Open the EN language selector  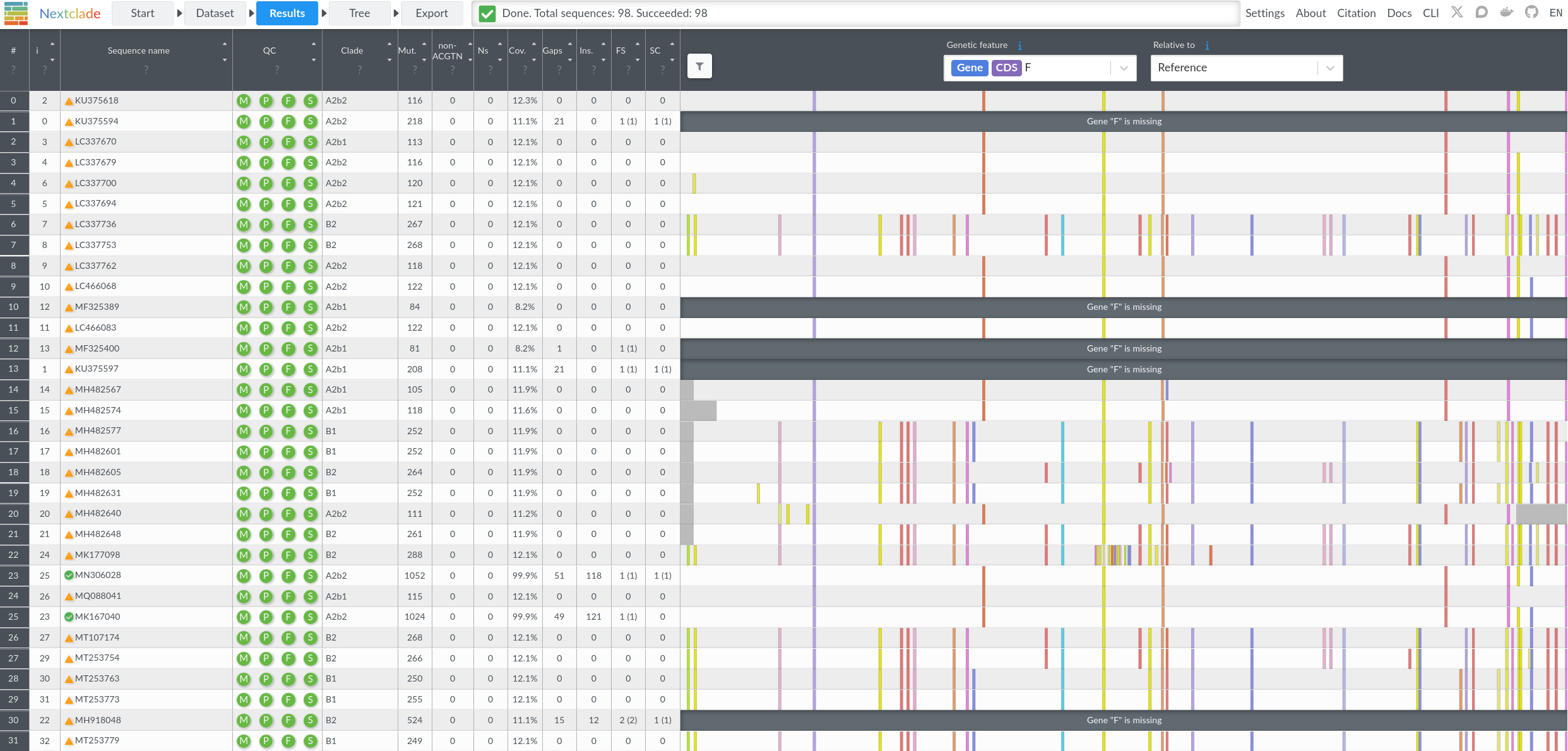pyautogui.click(x=1555, y=13)
